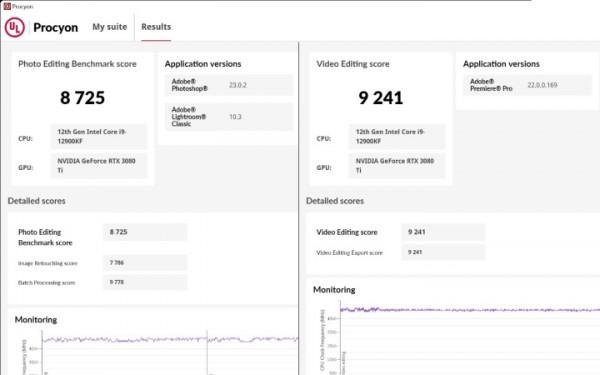Click GPU value in Photo Editing panel

98,166
